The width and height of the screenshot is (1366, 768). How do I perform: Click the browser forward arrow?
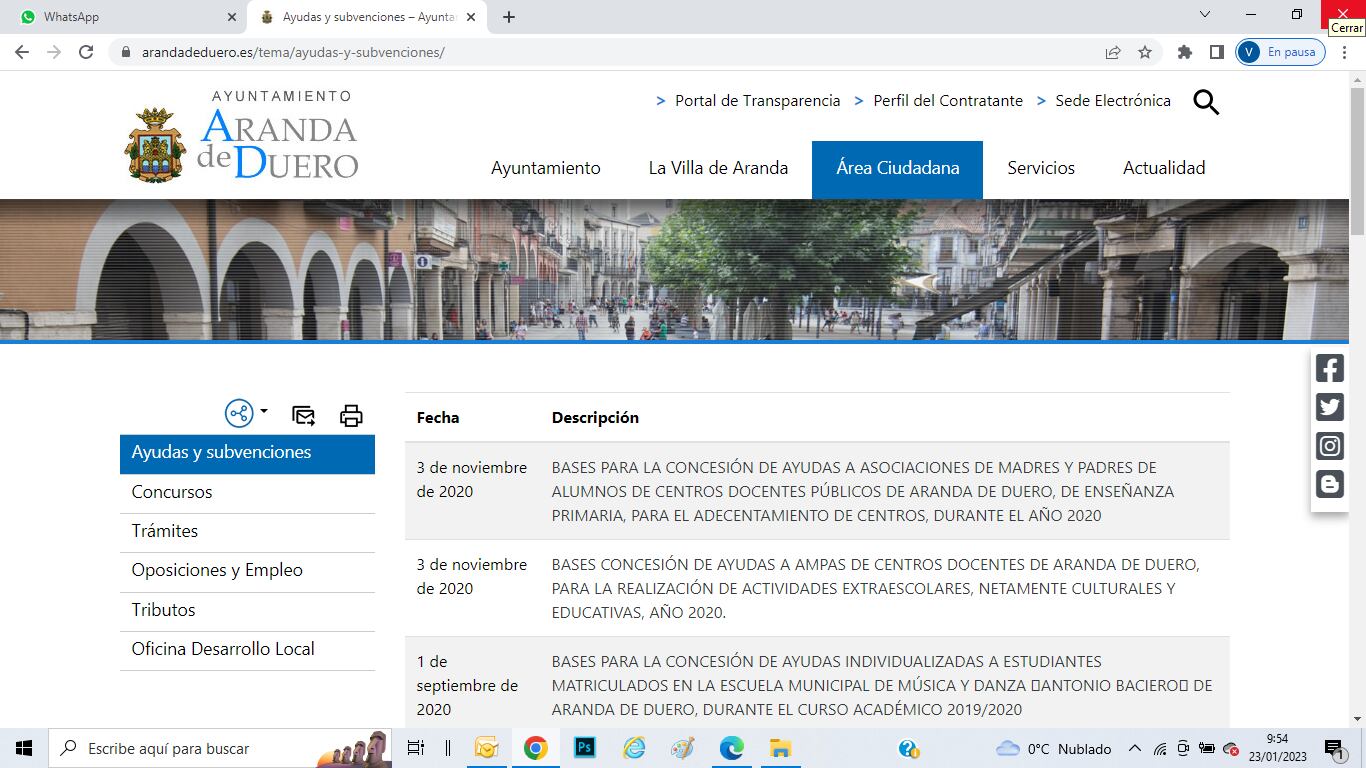click(x=54, y=52)
